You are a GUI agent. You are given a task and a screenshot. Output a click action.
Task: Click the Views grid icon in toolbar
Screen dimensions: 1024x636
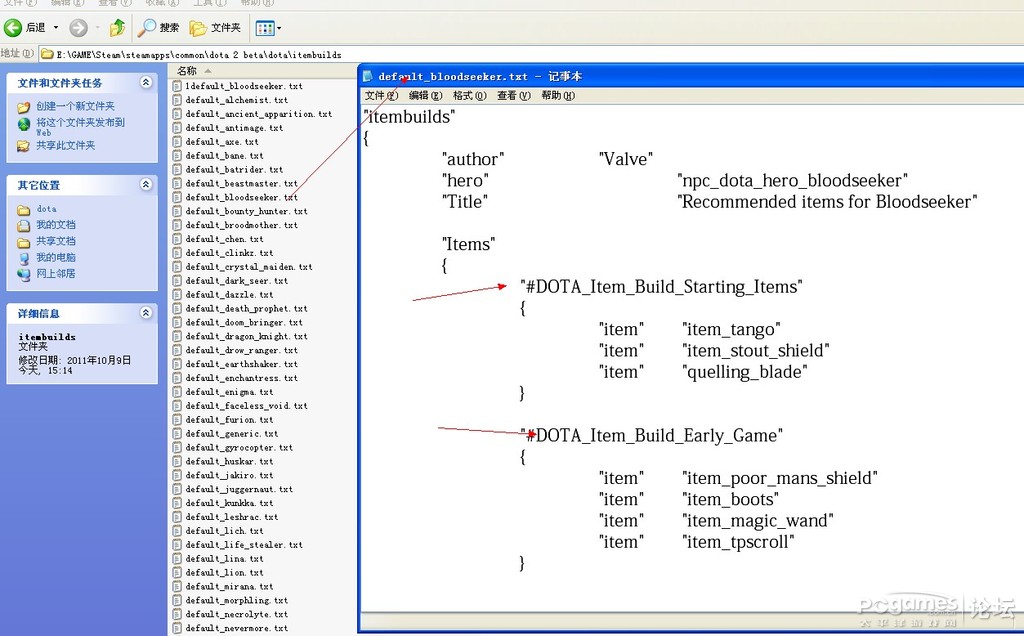[x=264, y=28]
